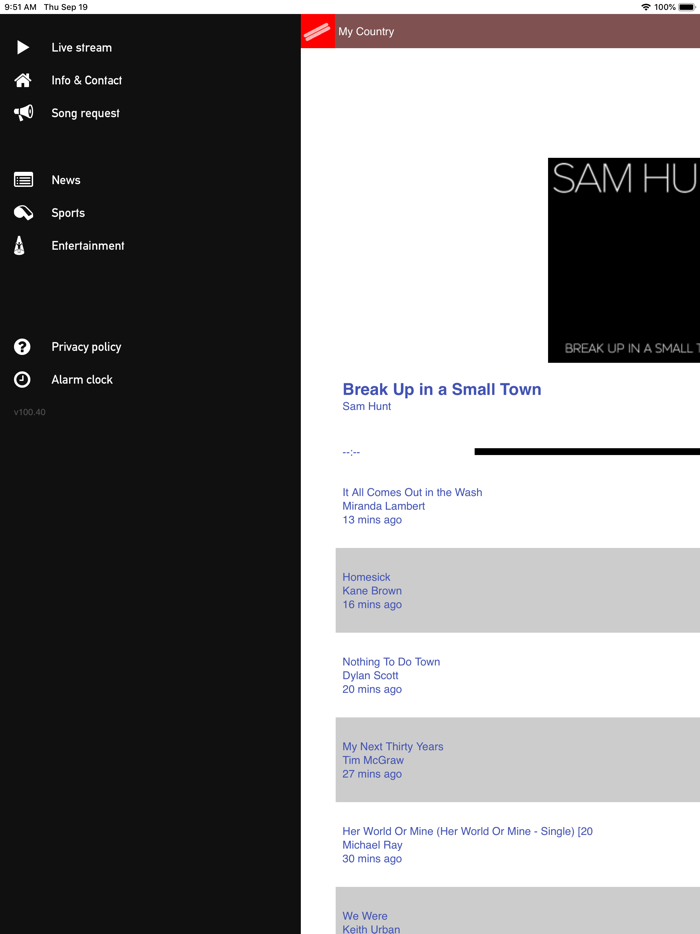The height and width of the screenshot is (934, 700).
Task: Open Info & Contact menu item
Action: click(x=86, y=80)
